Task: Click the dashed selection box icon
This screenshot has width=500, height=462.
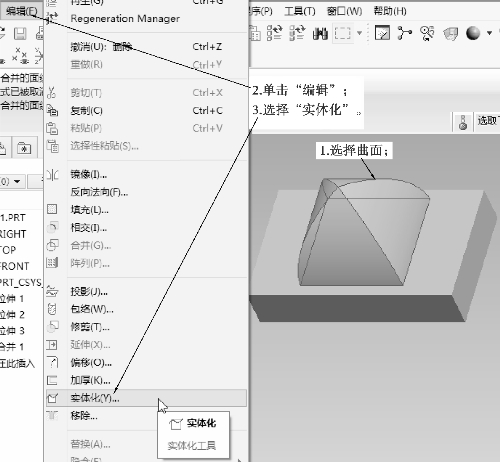Action: (343, 33)
